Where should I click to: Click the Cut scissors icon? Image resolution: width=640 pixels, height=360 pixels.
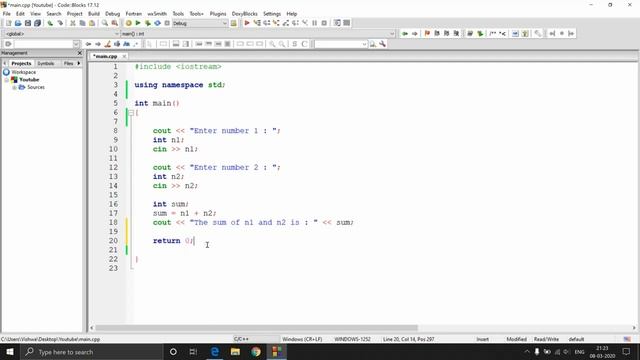tap(73, 23)
